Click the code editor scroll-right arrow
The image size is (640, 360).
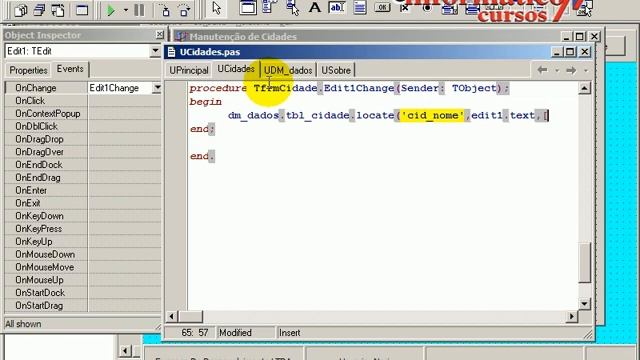(x=571, y=316)
